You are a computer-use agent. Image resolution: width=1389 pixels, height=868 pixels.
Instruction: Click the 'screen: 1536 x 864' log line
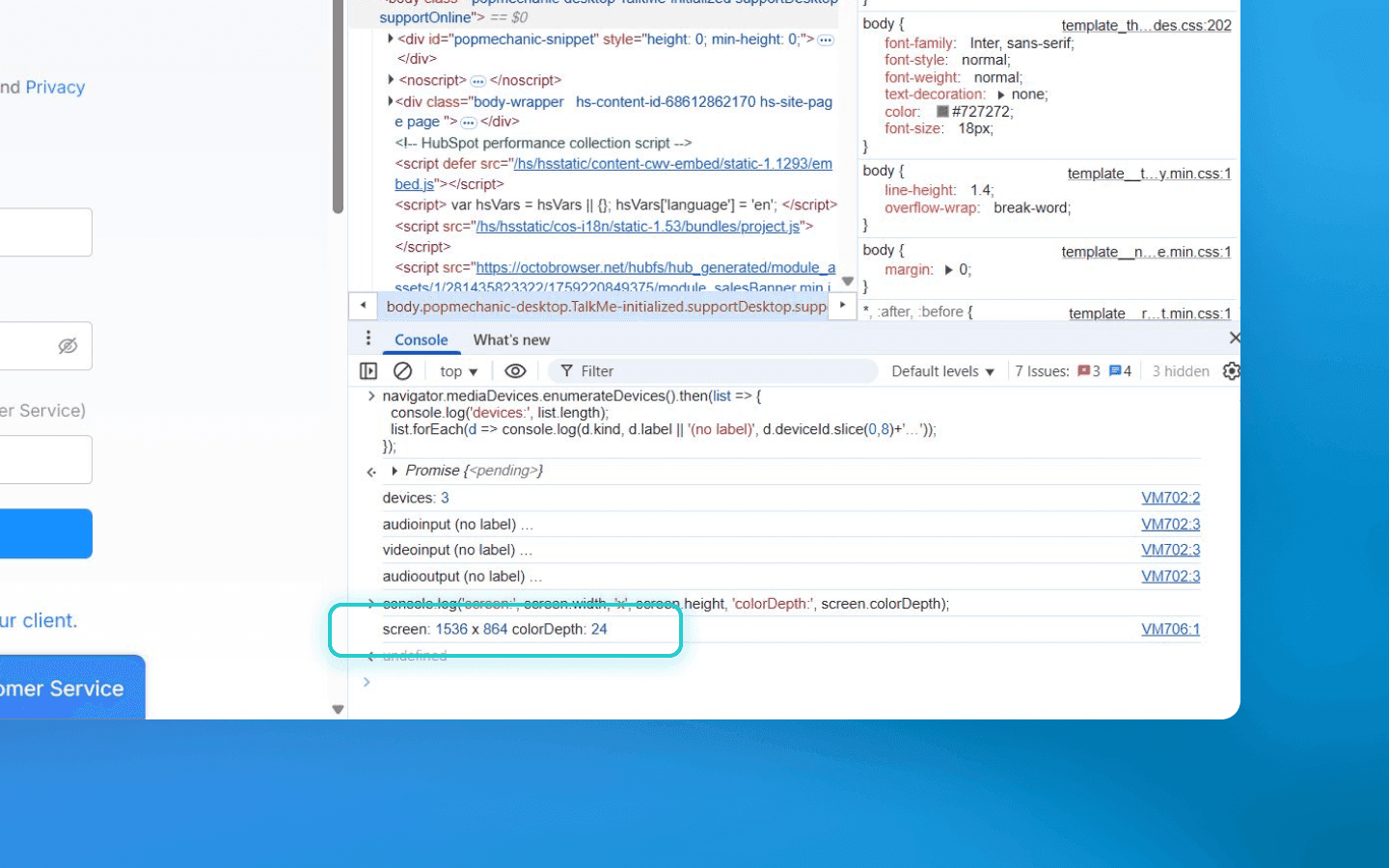coord(495,629)
